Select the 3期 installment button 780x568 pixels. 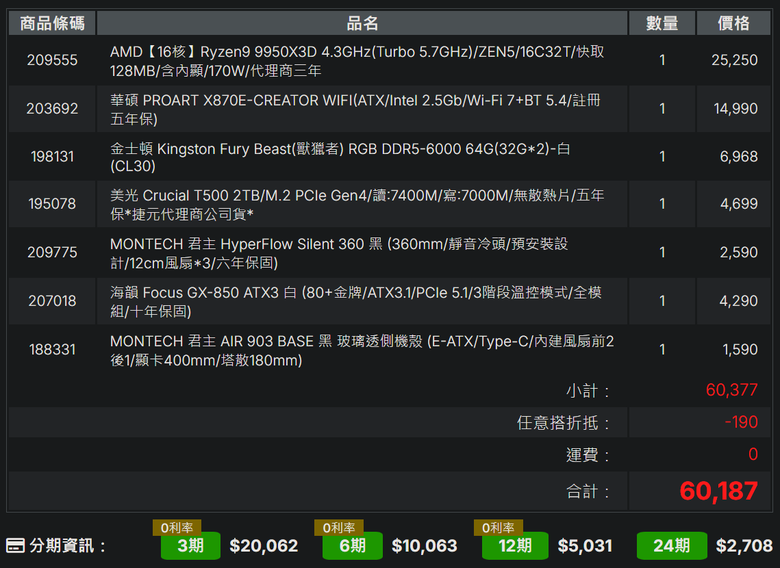pos(191,546)
